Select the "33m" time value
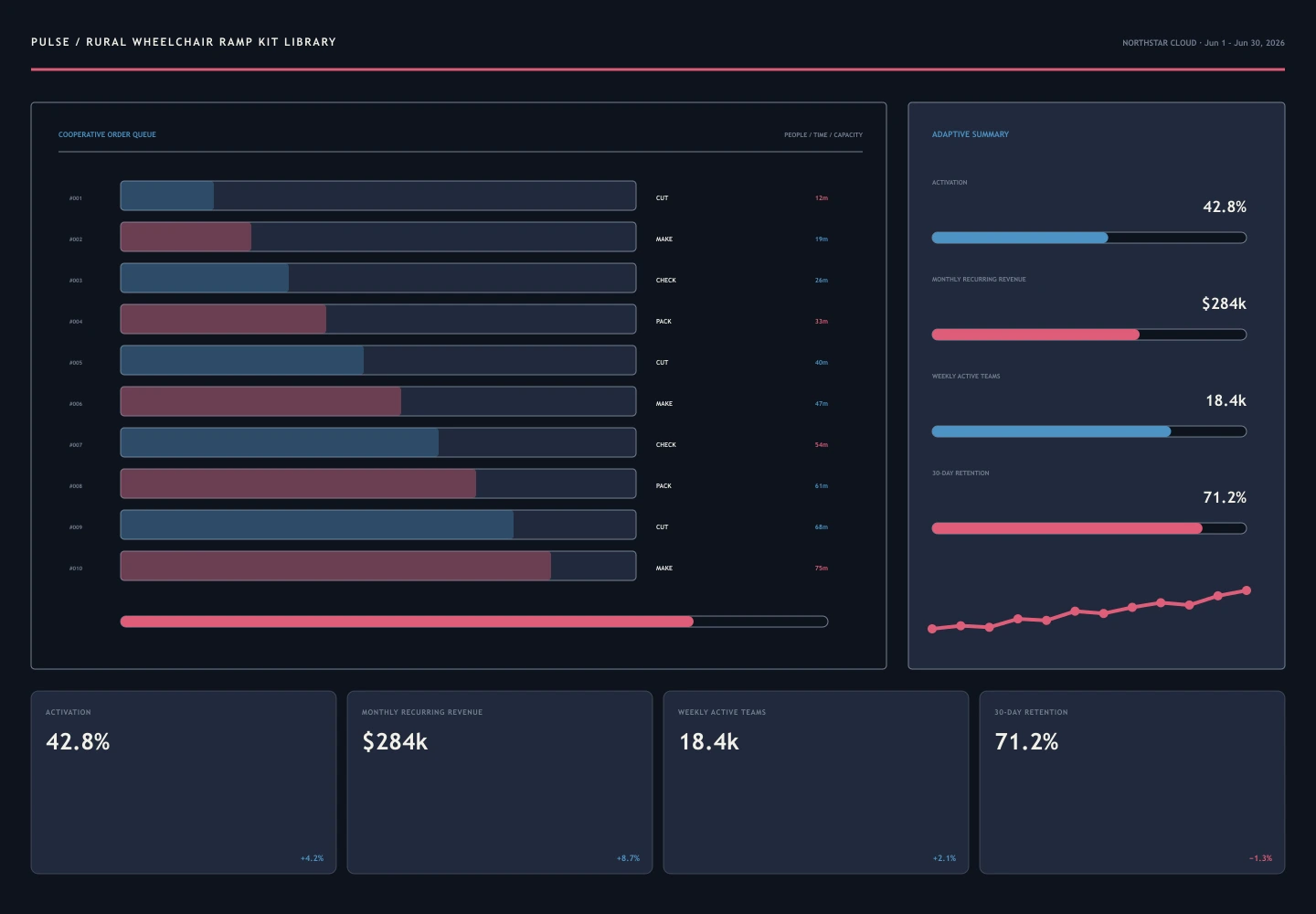Image resolution: width=1316 pixels, height=914 pixels. 822,322
